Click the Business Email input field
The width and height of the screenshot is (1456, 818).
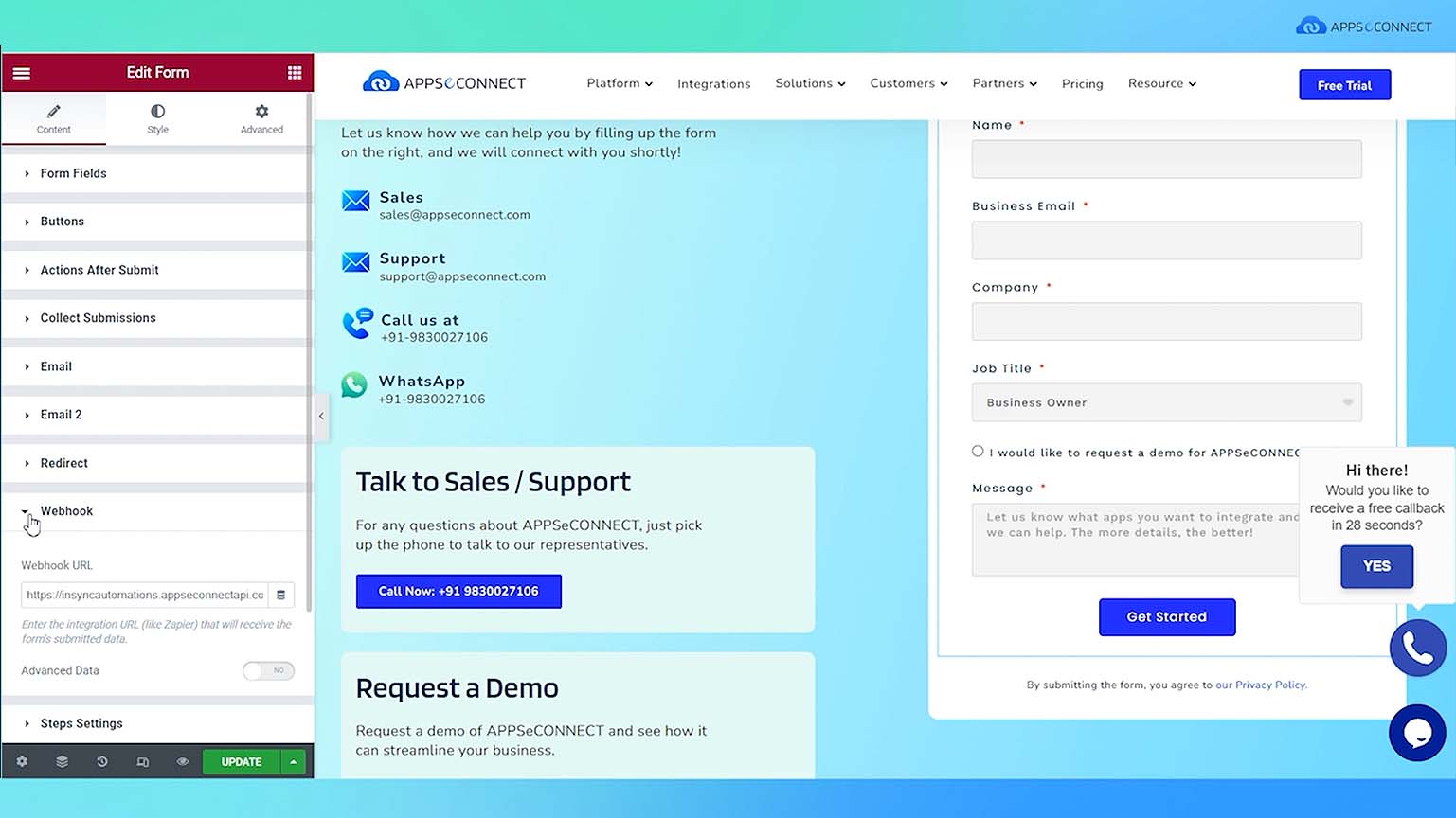(1166, 240)
